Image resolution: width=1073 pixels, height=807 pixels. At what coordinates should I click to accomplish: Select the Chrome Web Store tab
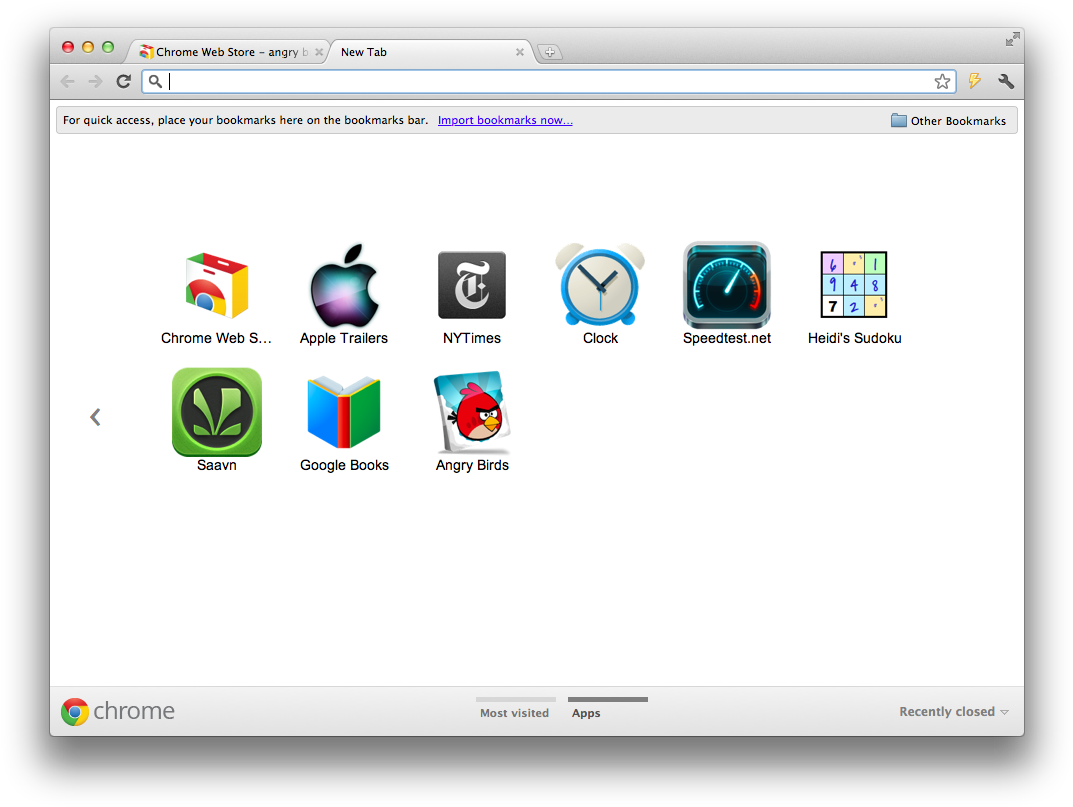(x=225, y=51)
